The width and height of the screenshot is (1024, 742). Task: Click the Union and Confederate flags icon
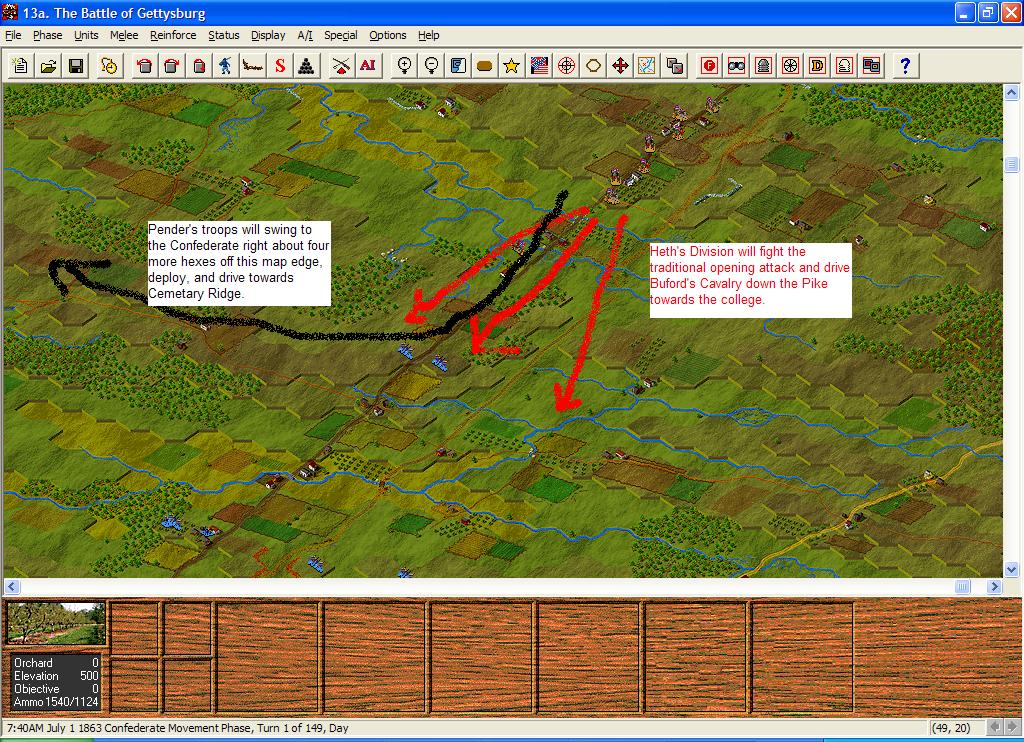point(539,65)
